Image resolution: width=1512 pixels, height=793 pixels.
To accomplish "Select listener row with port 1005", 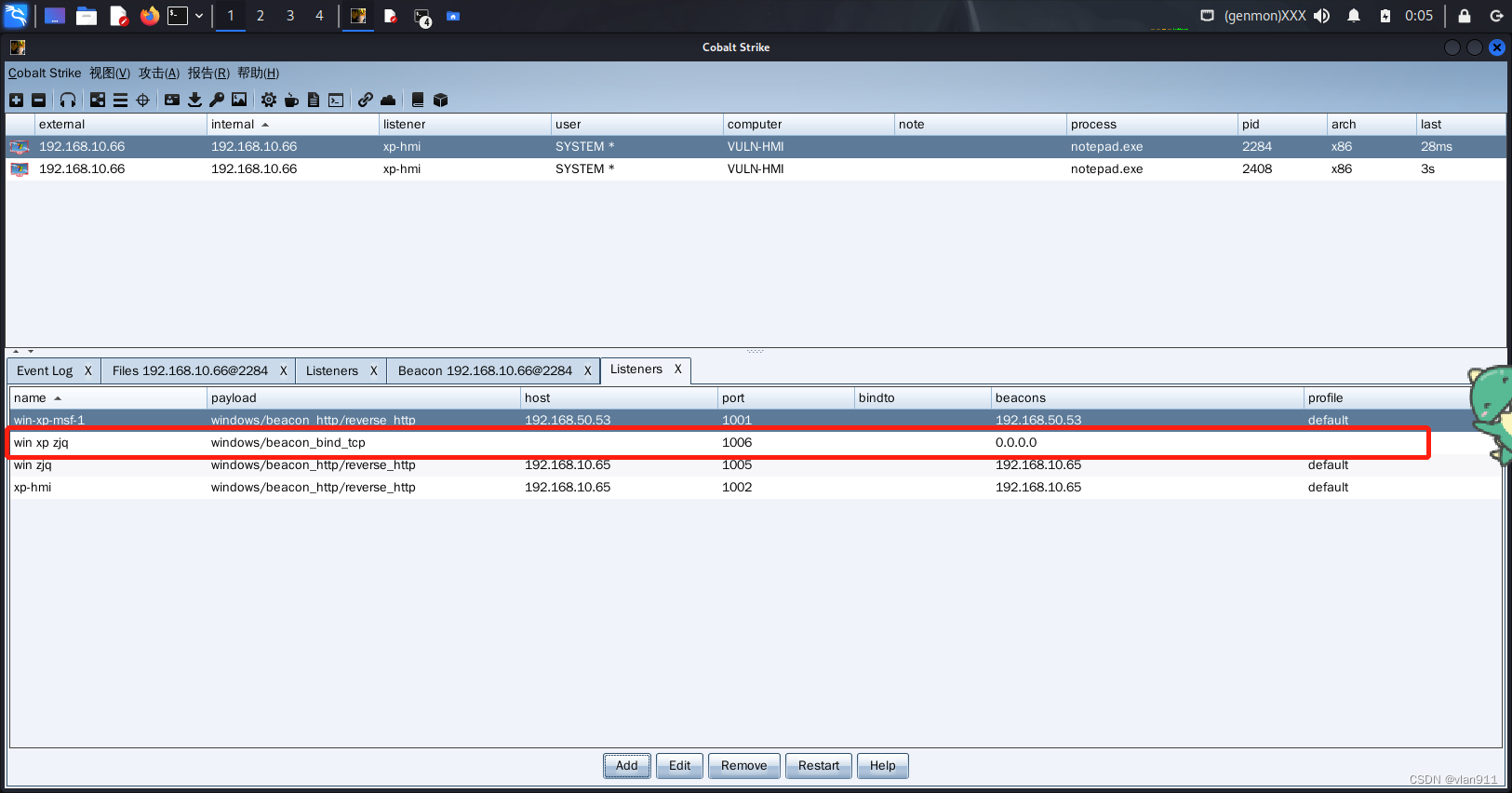I will pos(756,465).
